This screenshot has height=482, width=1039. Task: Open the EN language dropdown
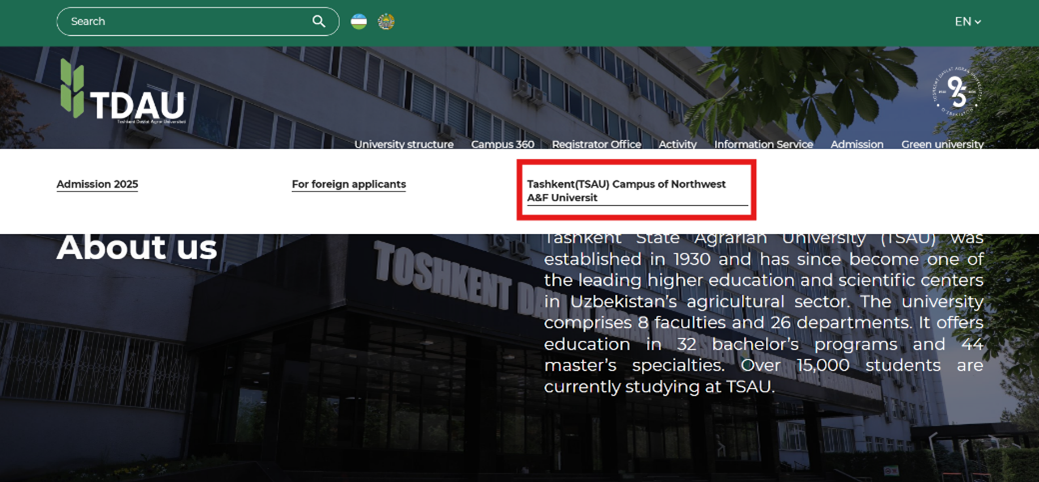[x=967, y=21]
